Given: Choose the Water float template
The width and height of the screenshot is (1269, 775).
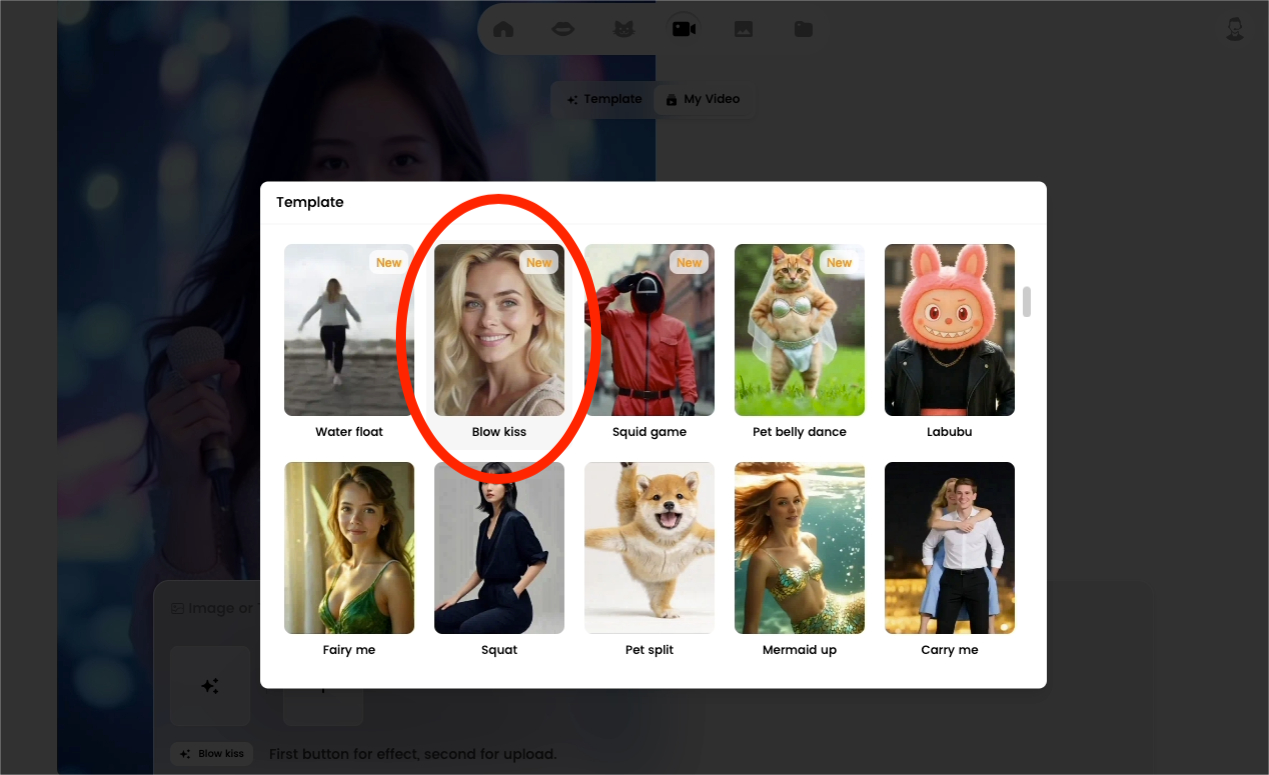Looking at the screenshot, I should [349, 342].
